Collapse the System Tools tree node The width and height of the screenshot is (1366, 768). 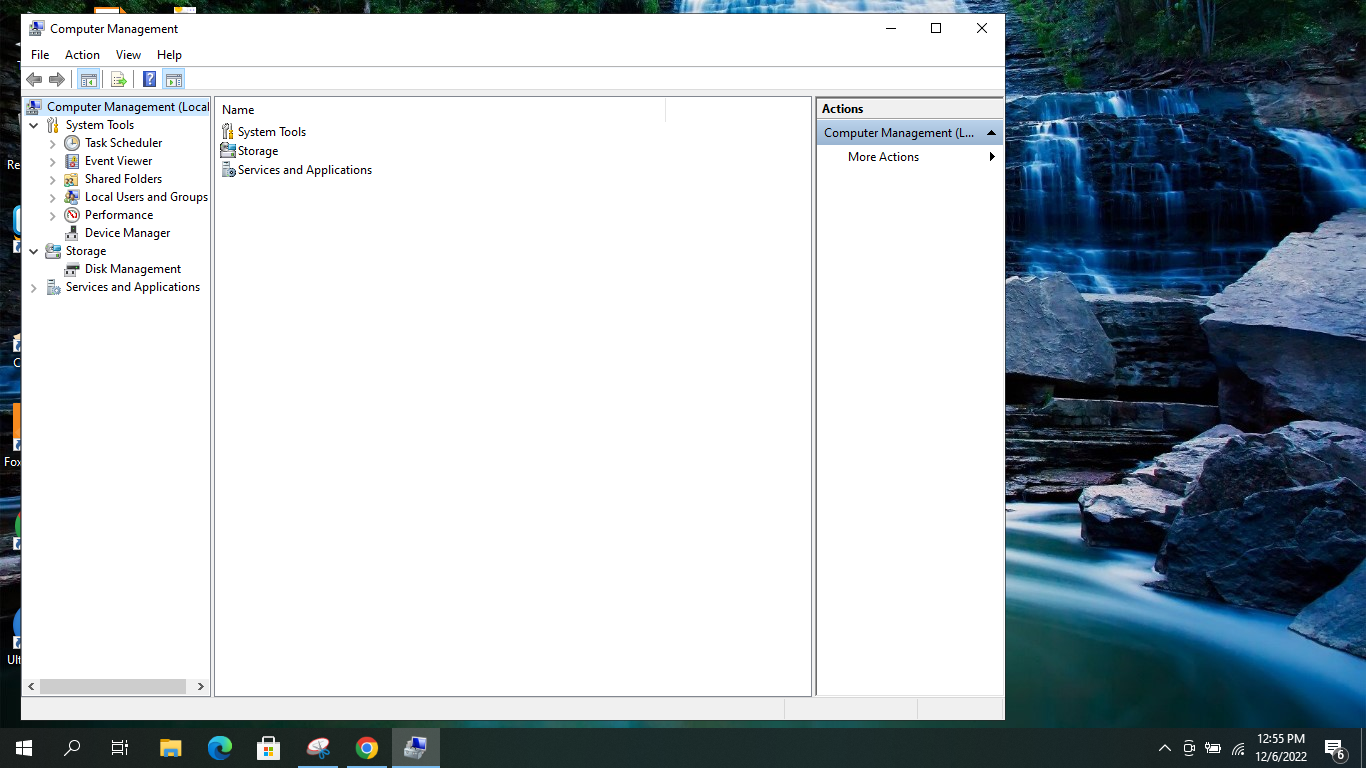click(34, 126)
